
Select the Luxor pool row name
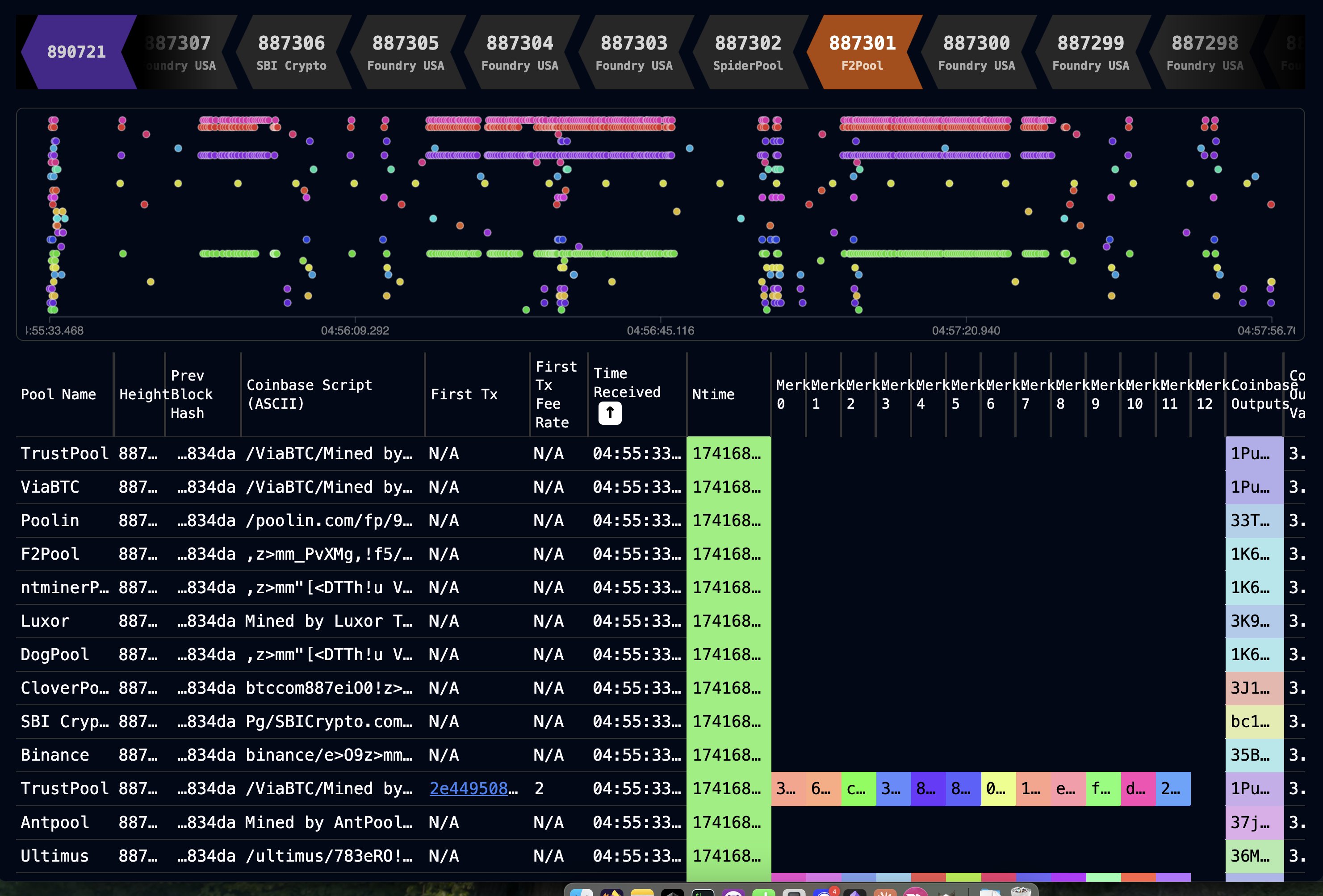(x=45, y=620)
